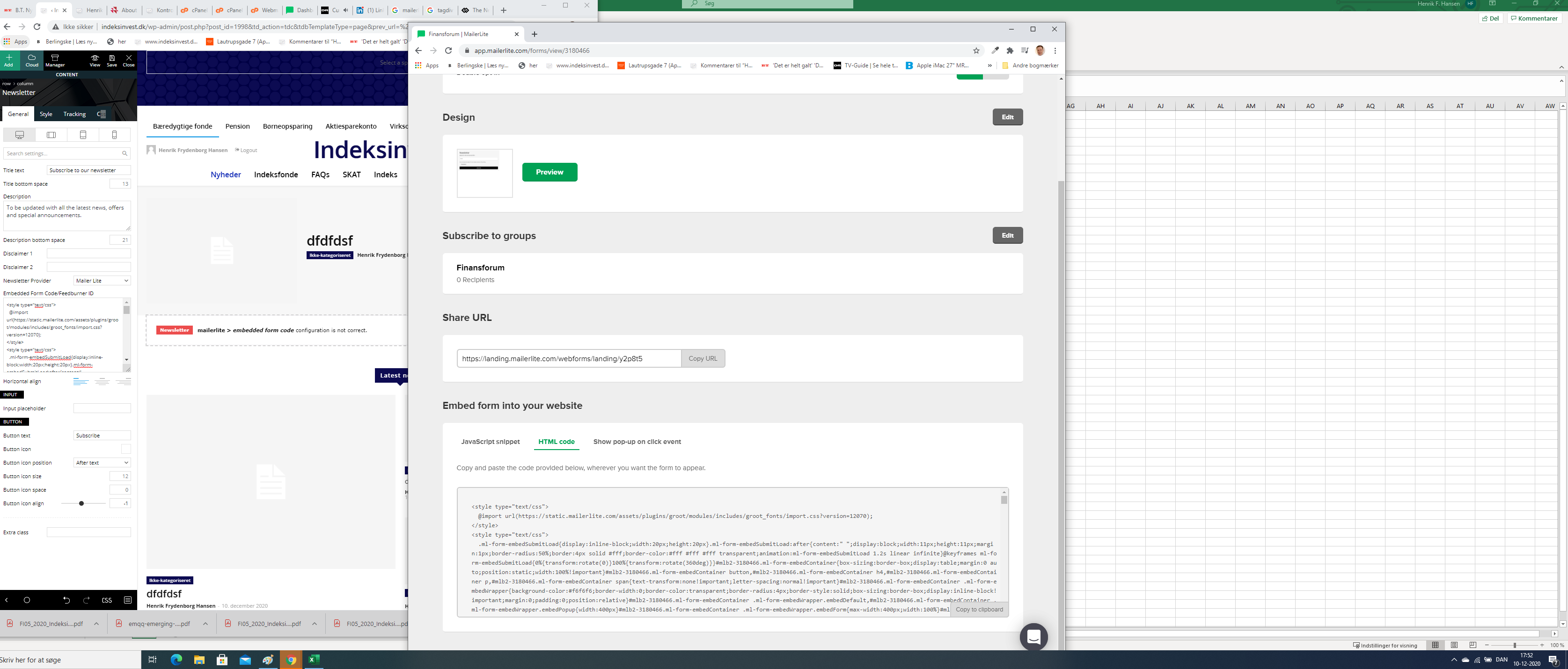Click the green Preview button
Screen dimensions: 1568x669
coord(550,172)
